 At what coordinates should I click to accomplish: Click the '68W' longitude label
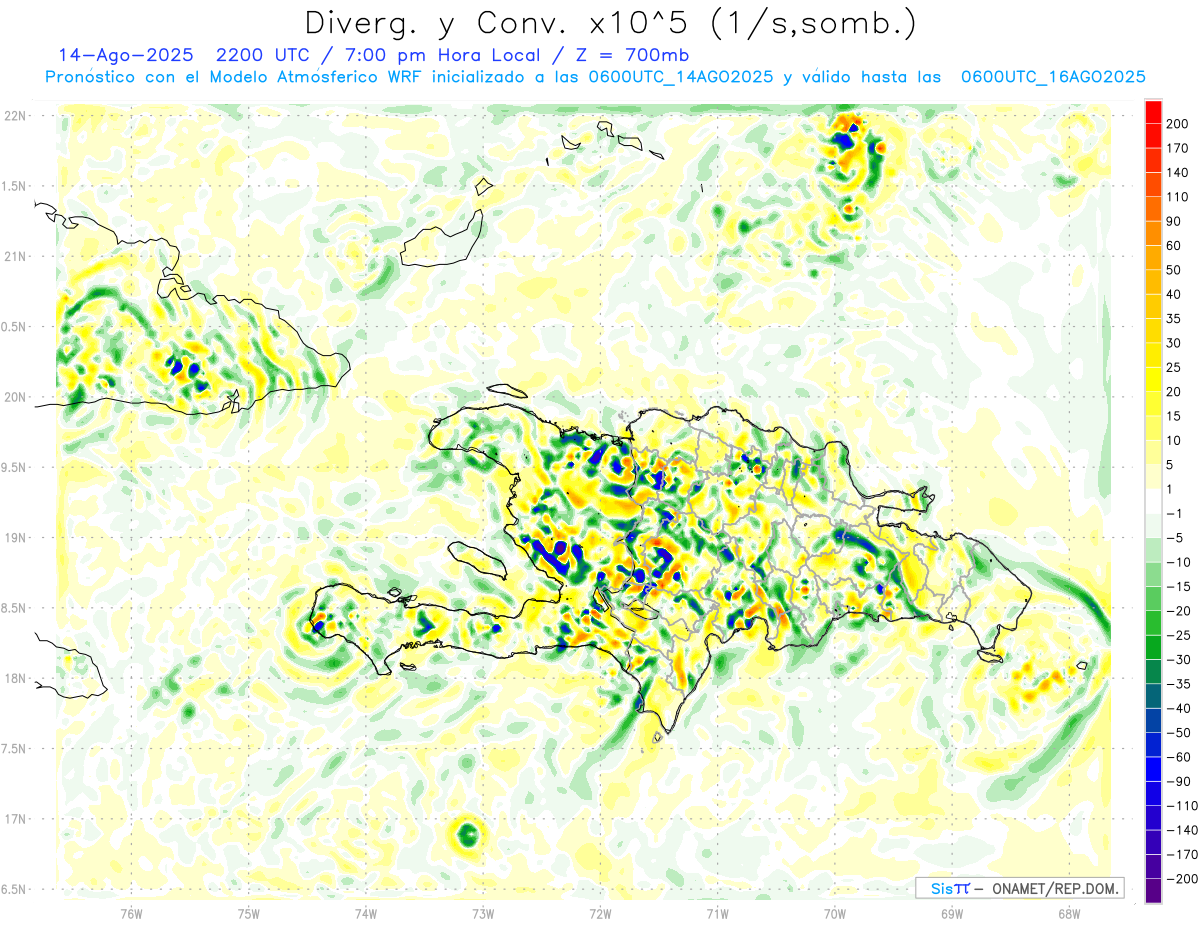point(1069,914)
